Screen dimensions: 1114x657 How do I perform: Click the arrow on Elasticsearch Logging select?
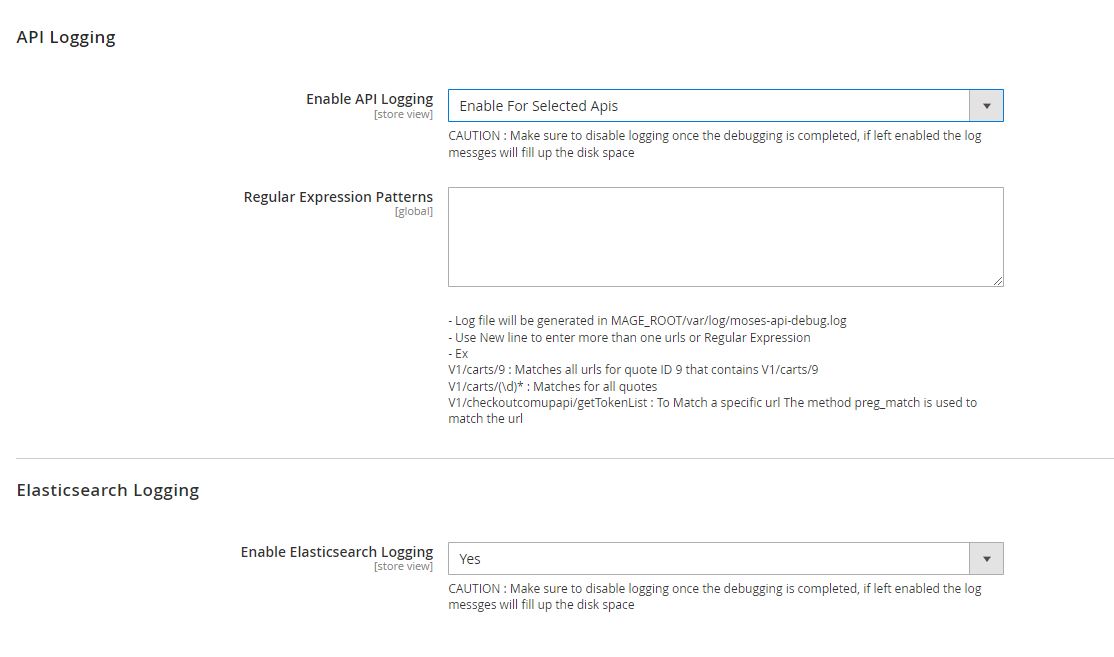click(x=986, y=559)
